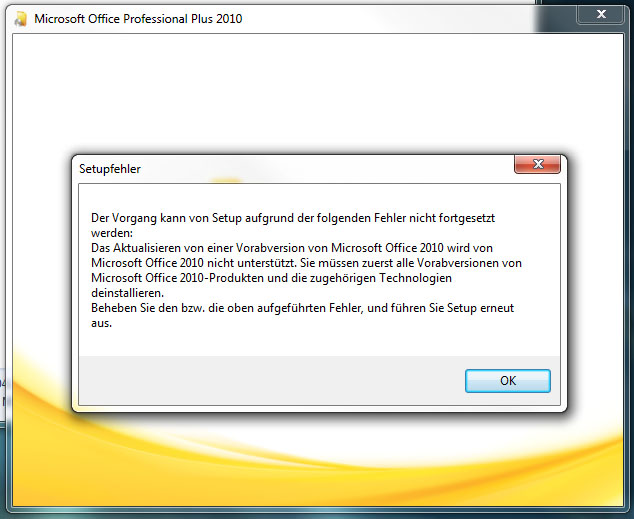Confirm the Setupfehler dialog with OK
Viewport: 634px width, 519px height.
point(507,381)
